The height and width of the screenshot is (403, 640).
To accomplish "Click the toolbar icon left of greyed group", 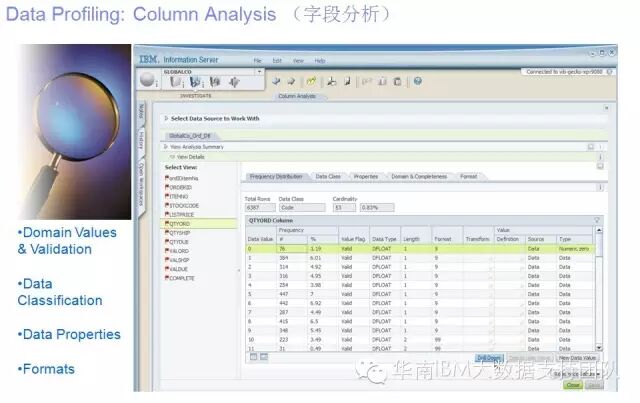I will (347, 81).
